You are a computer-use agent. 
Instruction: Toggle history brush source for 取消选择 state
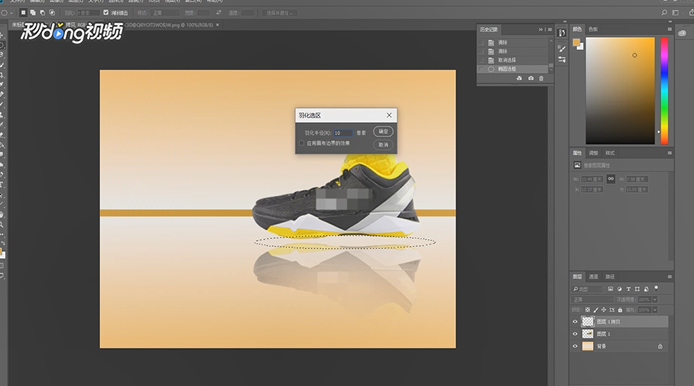482,60
